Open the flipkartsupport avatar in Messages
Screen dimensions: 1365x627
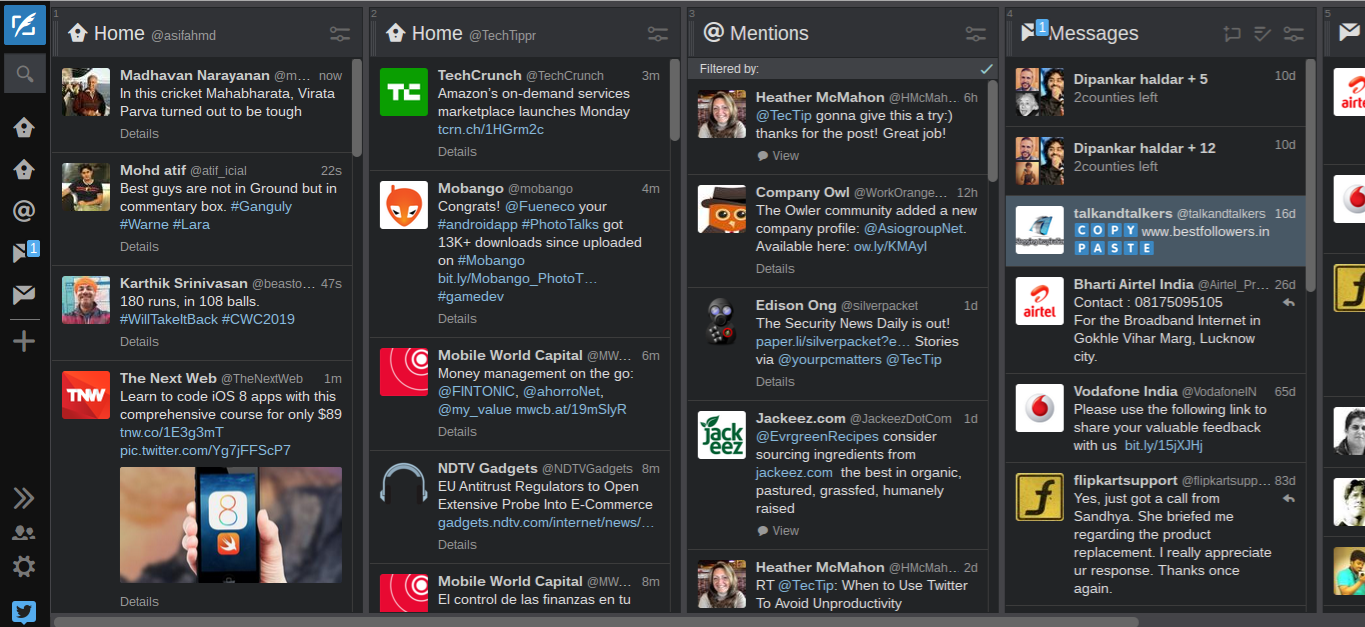(1040, 497)
